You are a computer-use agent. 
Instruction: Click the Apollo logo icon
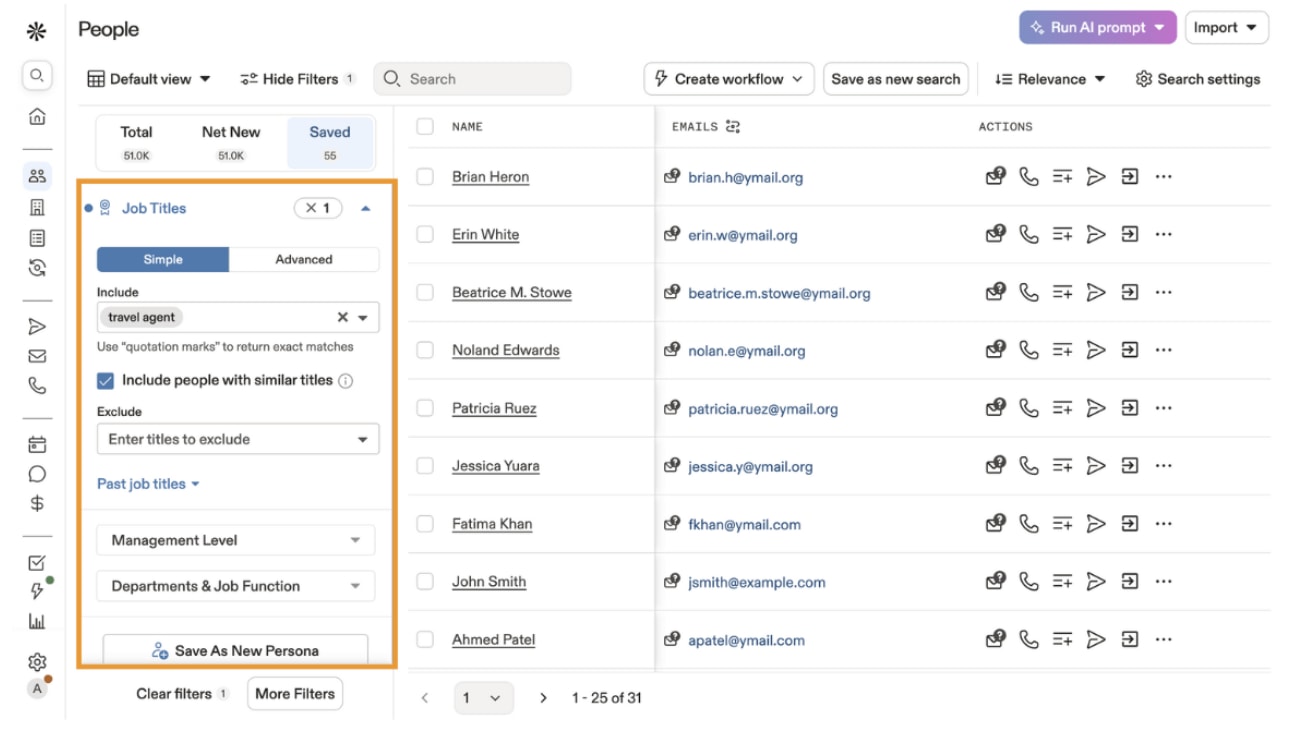37,31
